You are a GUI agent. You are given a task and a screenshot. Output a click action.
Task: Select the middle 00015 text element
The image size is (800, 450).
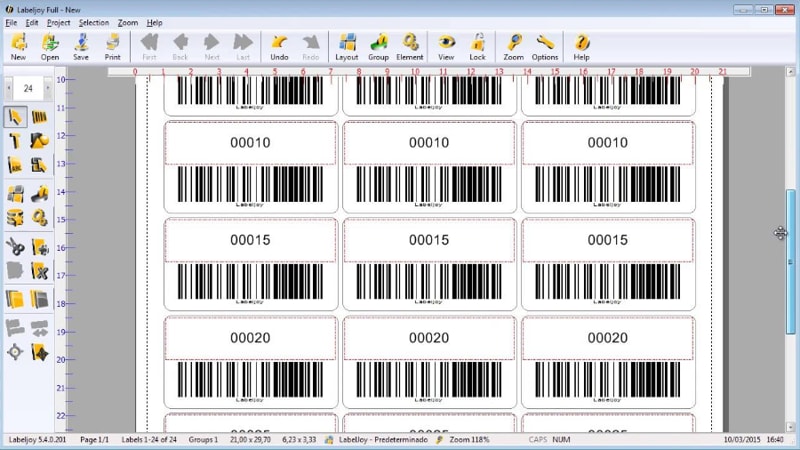coord(429,240)
